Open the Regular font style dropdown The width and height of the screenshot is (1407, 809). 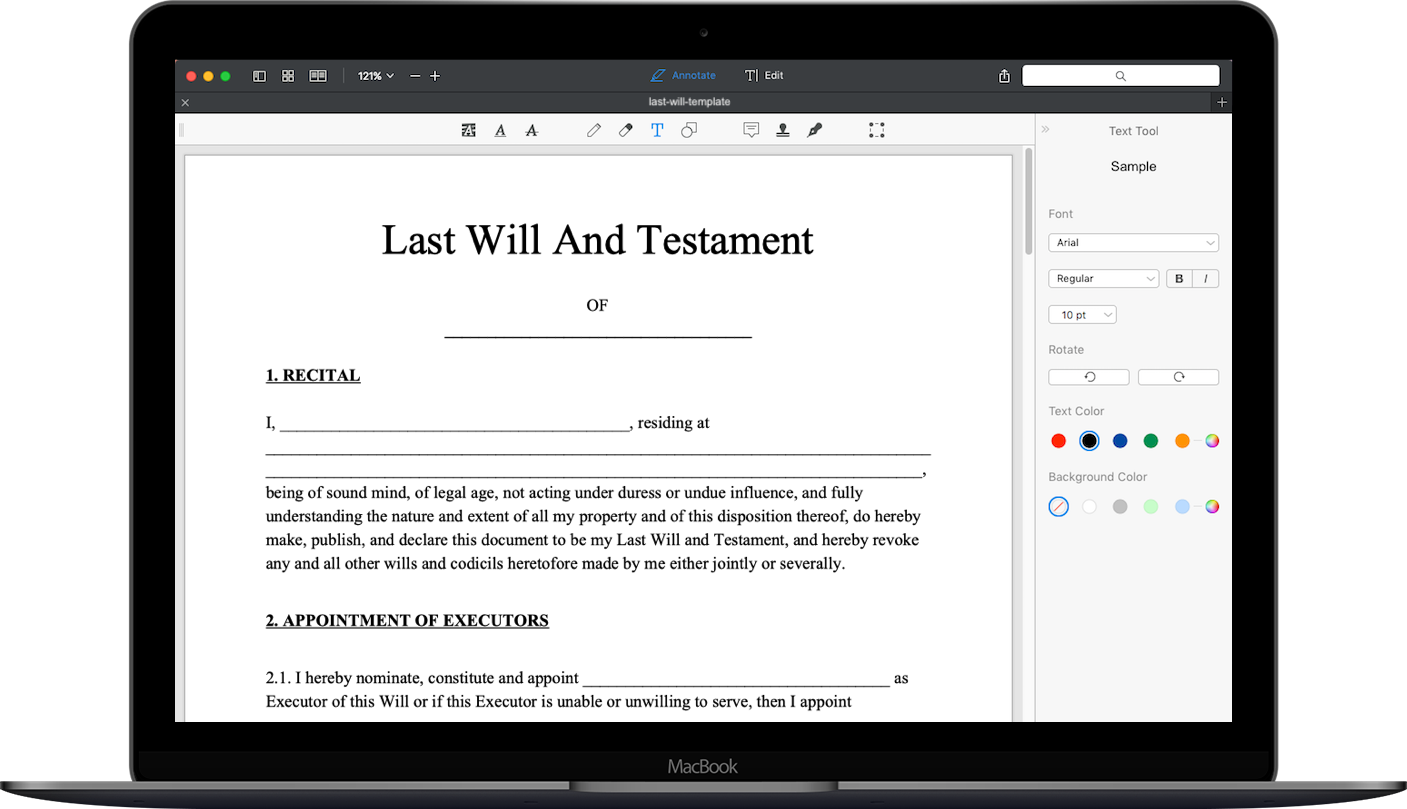pyautogui.click(x=1103, y=278)
